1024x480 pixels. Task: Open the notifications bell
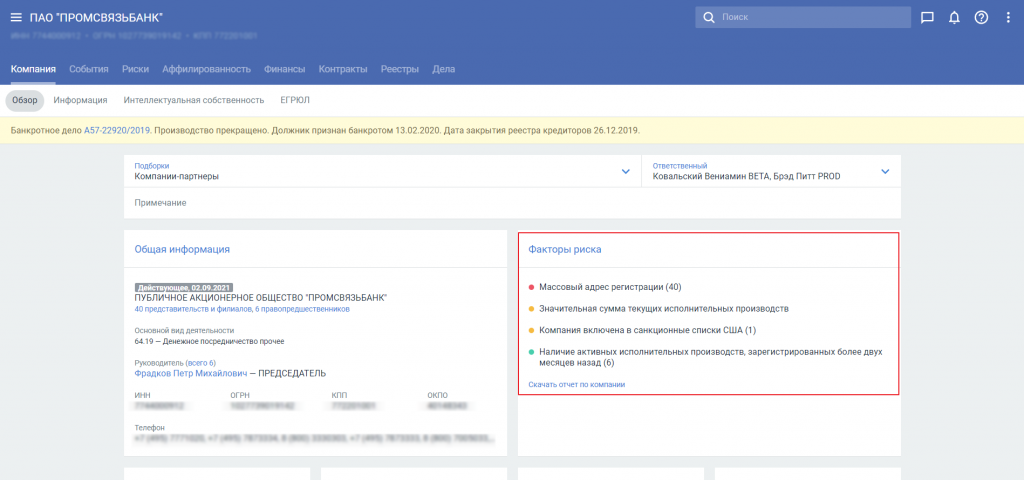954,18
